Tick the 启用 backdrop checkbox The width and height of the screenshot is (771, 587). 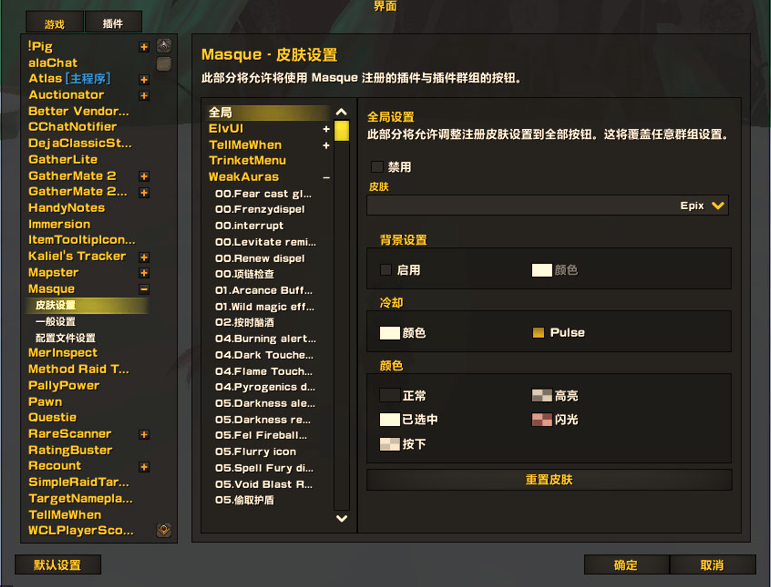click(386, 269)
